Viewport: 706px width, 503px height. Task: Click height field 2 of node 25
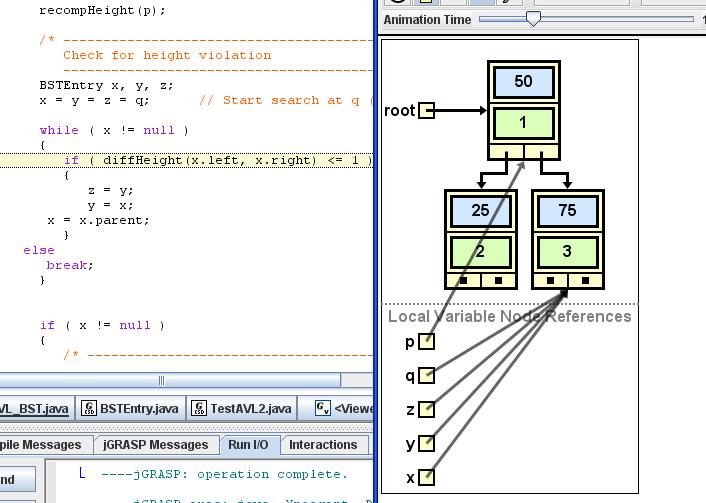(480, 251)
